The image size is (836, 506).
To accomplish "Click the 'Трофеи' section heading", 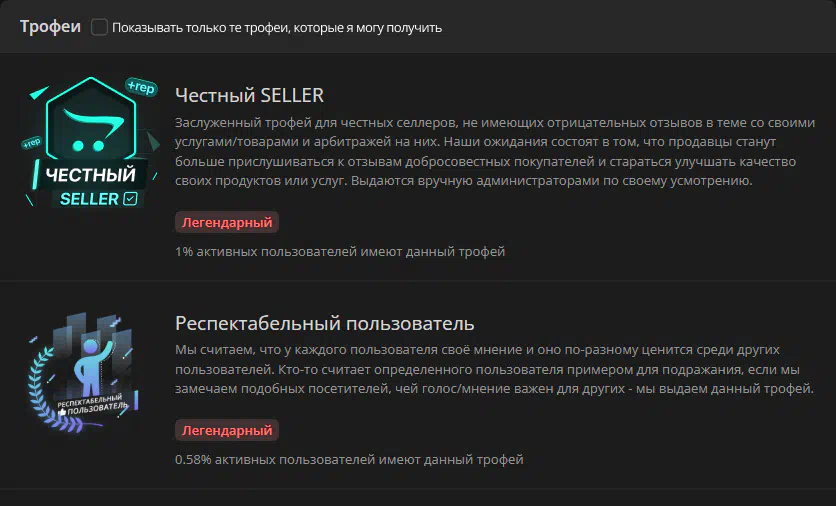I will pos(50,27).
